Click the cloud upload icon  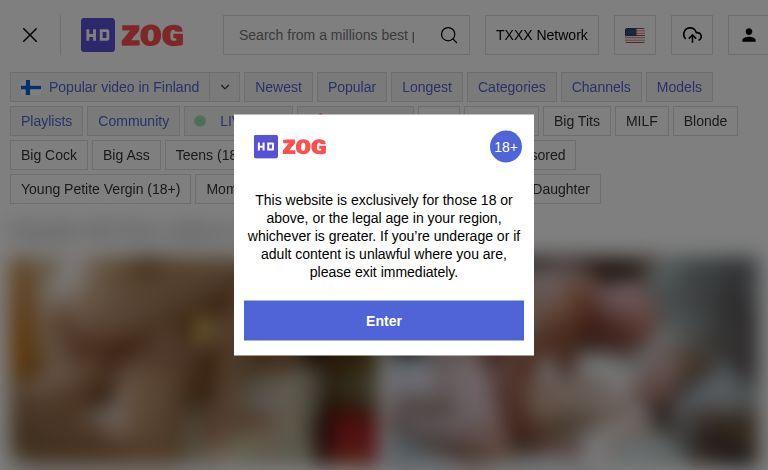692,35
